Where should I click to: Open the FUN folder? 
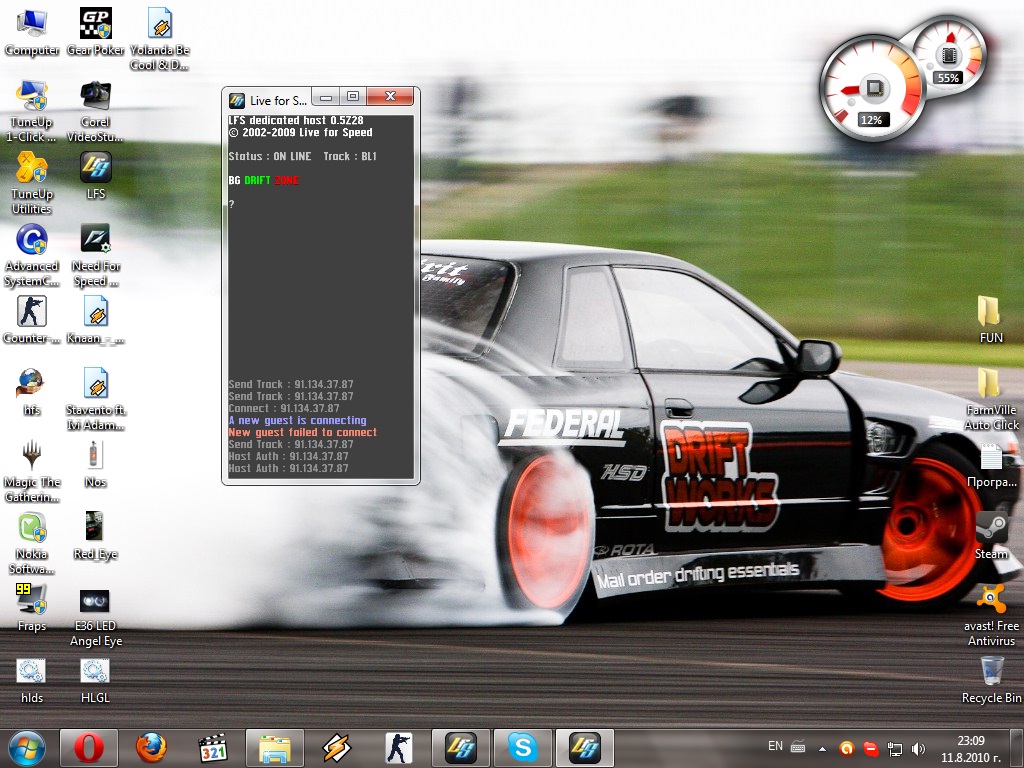(x=991, y=319)
